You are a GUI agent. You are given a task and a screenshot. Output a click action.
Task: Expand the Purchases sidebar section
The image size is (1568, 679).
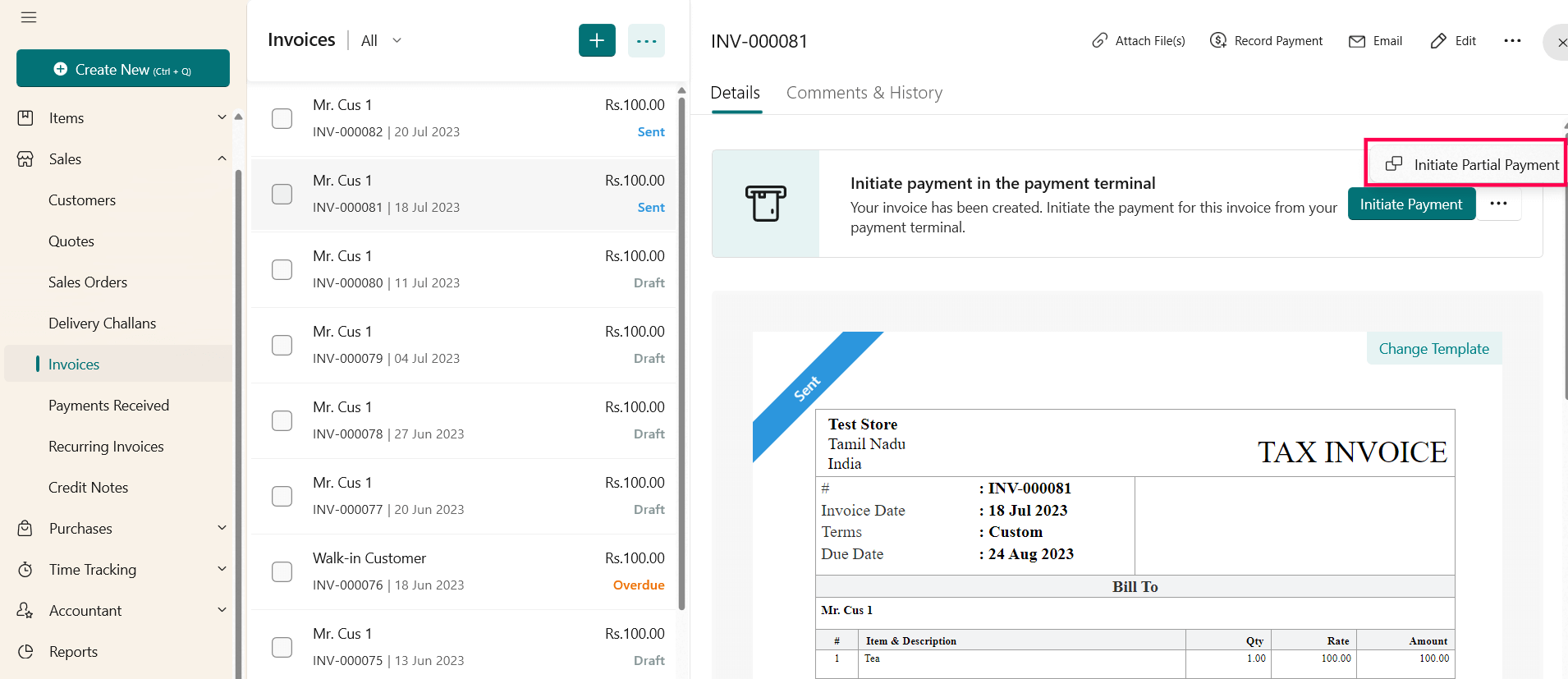222,528
